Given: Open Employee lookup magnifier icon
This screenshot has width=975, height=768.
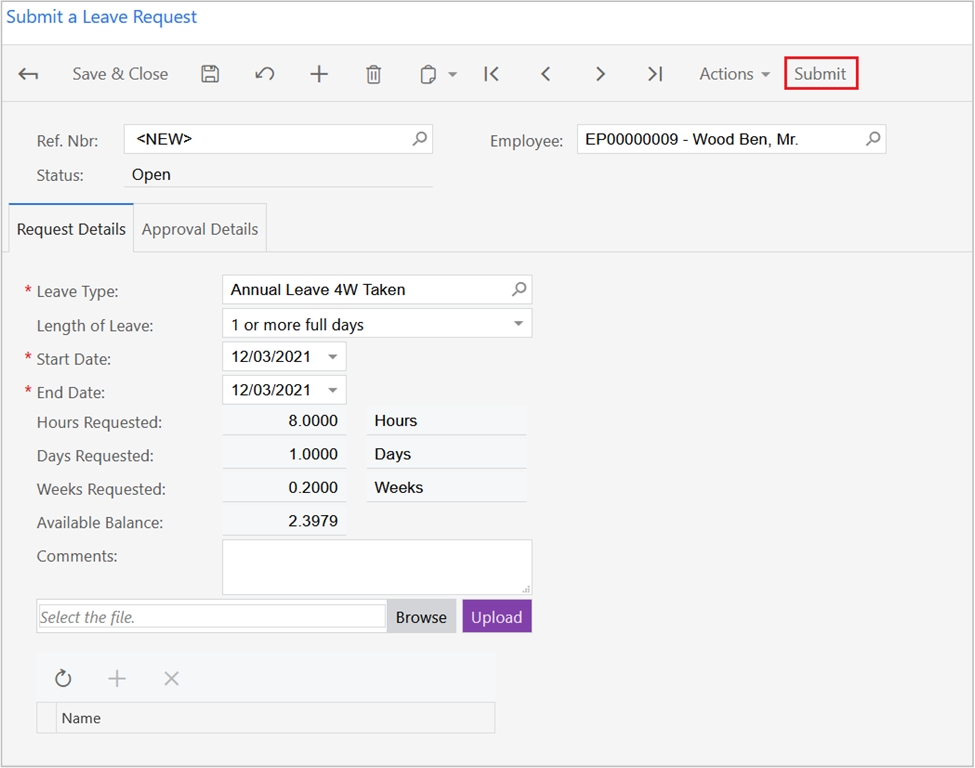Looking at the screenshot, I should [x=873, y=139].
